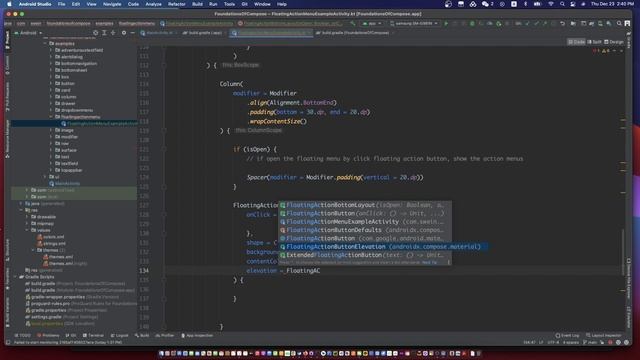The width and height of the screenshot is (640, 360).
Task: Open the TODO tool window
Action: [x=22, y=336]
